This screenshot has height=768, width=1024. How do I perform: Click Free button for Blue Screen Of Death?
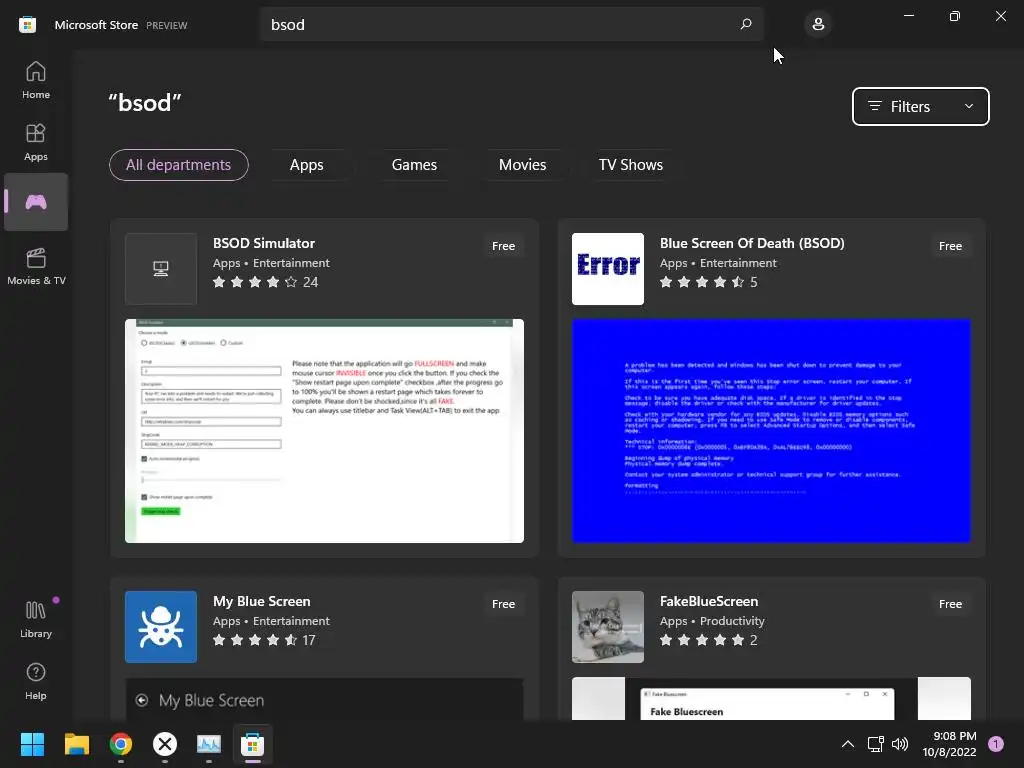(x=950, y=246)
